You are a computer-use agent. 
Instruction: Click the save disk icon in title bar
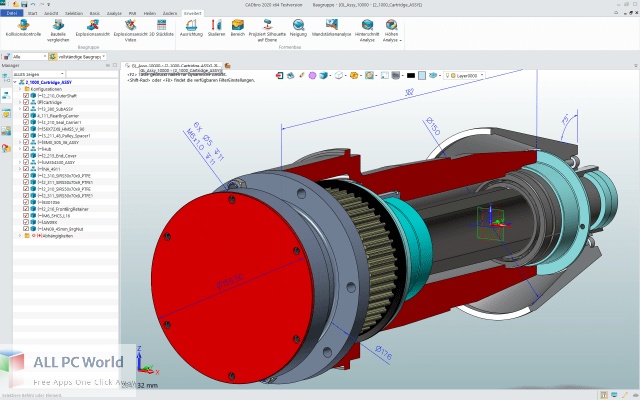24,4
